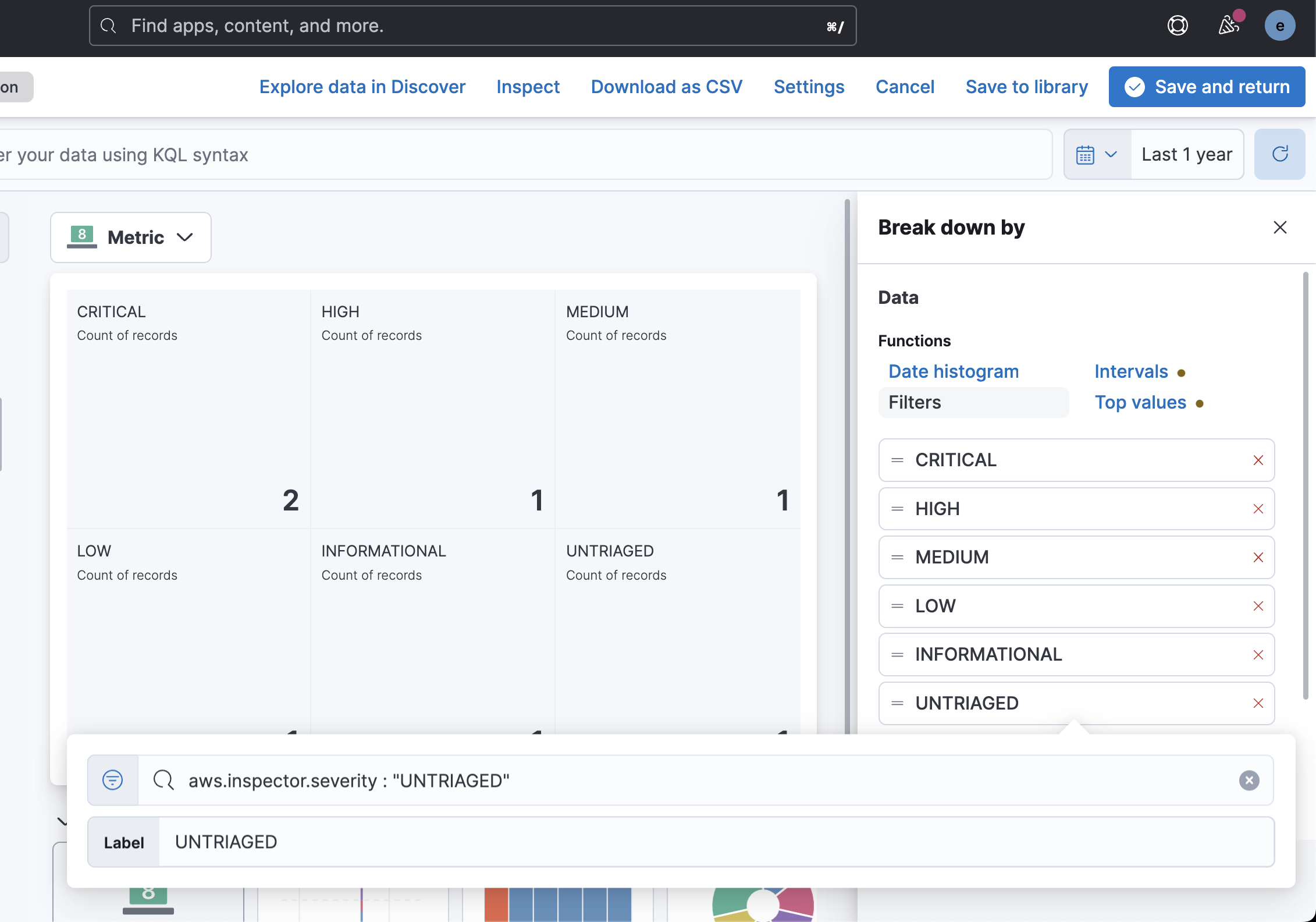Image resolution: width=1316 pixels, height=922 pixels.
Task: Click the user avatar e
Action: (1279, 26)
